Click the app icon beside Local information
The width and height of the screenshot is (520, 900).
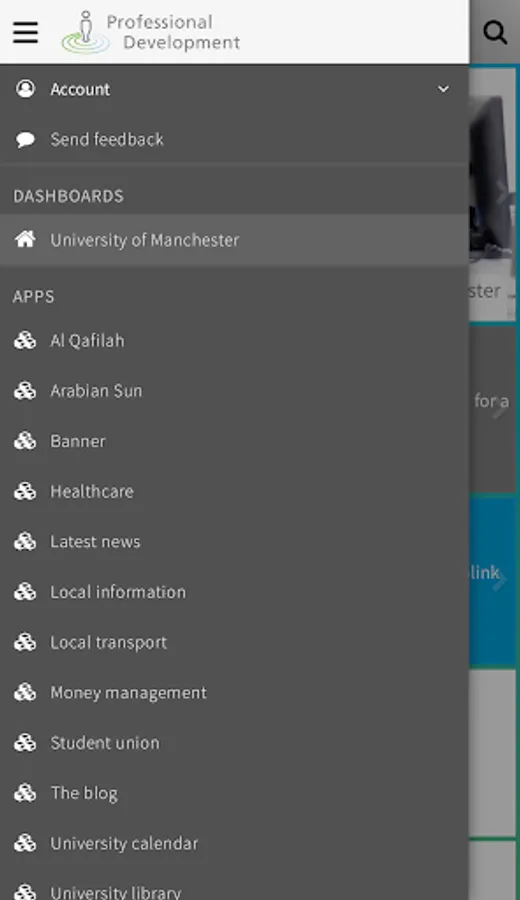click(x=25, y=592)
